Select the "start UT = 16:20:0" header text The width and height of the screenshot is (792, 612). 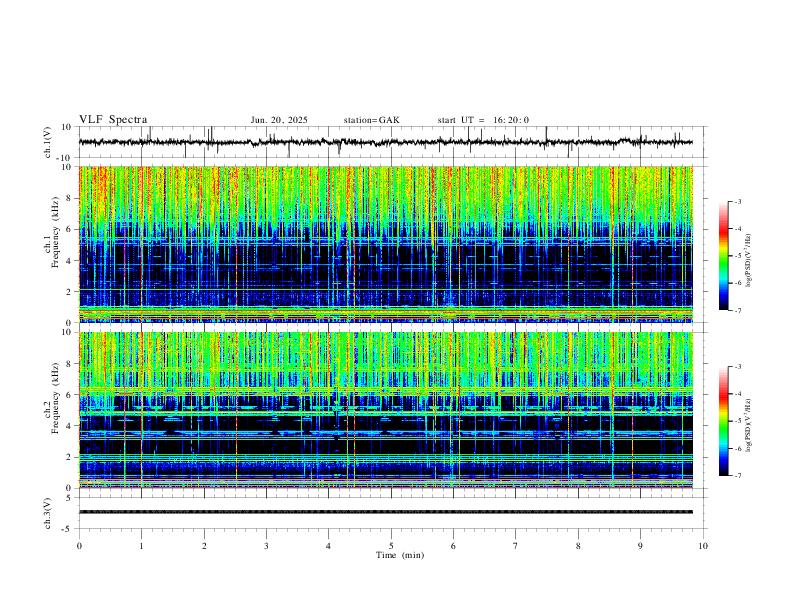coord(483,120)
